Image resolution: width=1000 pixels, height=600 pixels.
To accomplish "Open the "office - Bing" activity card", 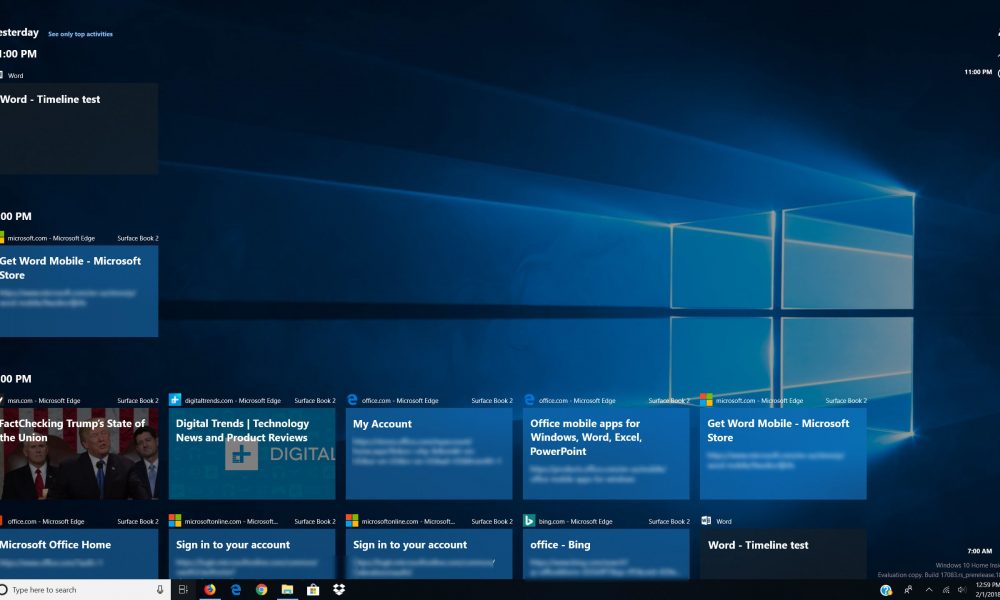I will (x=606, y=554).
